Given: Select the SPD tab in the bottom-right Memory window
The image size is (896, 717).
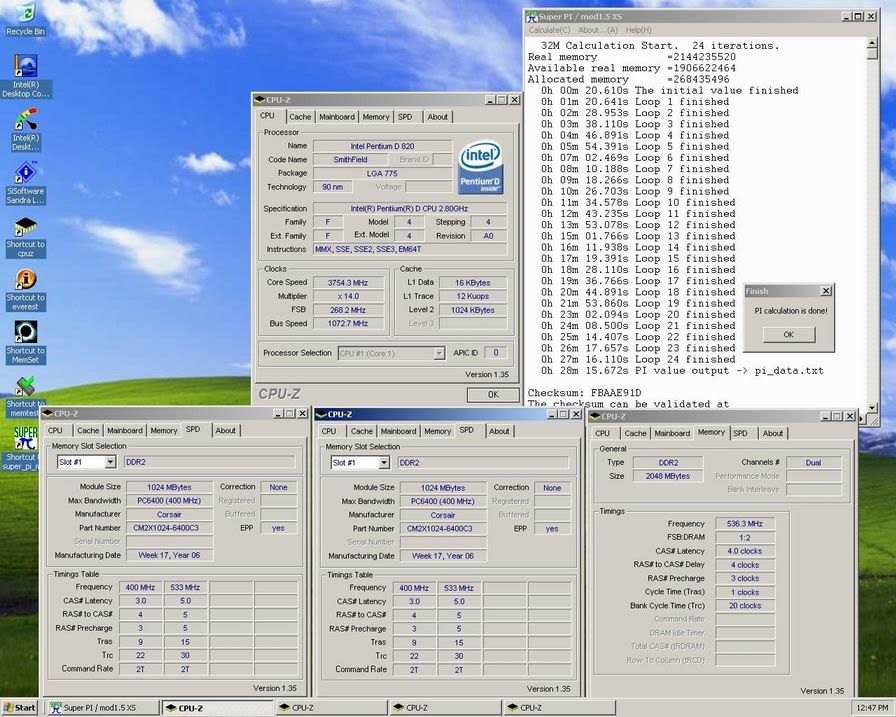Looking at the screenshot, I should 740,433.
